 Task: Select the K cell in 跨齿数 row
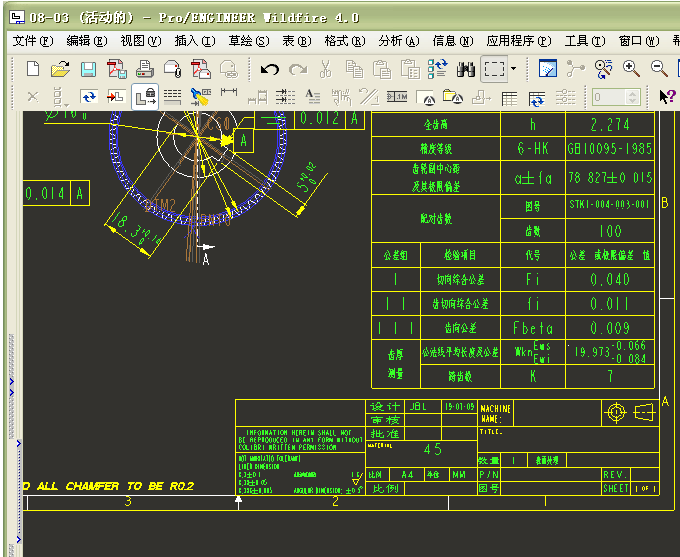(533, 376)
